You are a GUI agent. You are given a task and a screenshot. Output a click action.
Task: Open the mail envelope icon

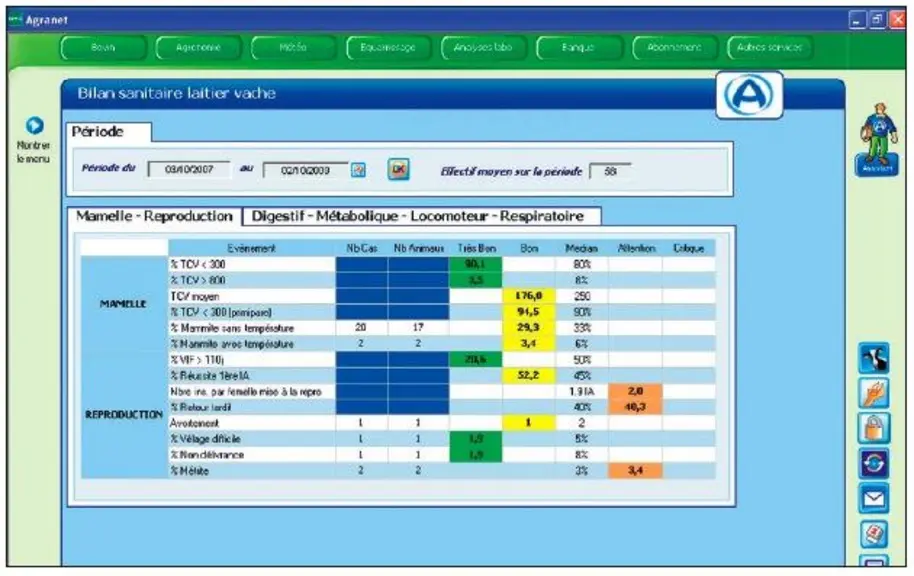(874, 499)
